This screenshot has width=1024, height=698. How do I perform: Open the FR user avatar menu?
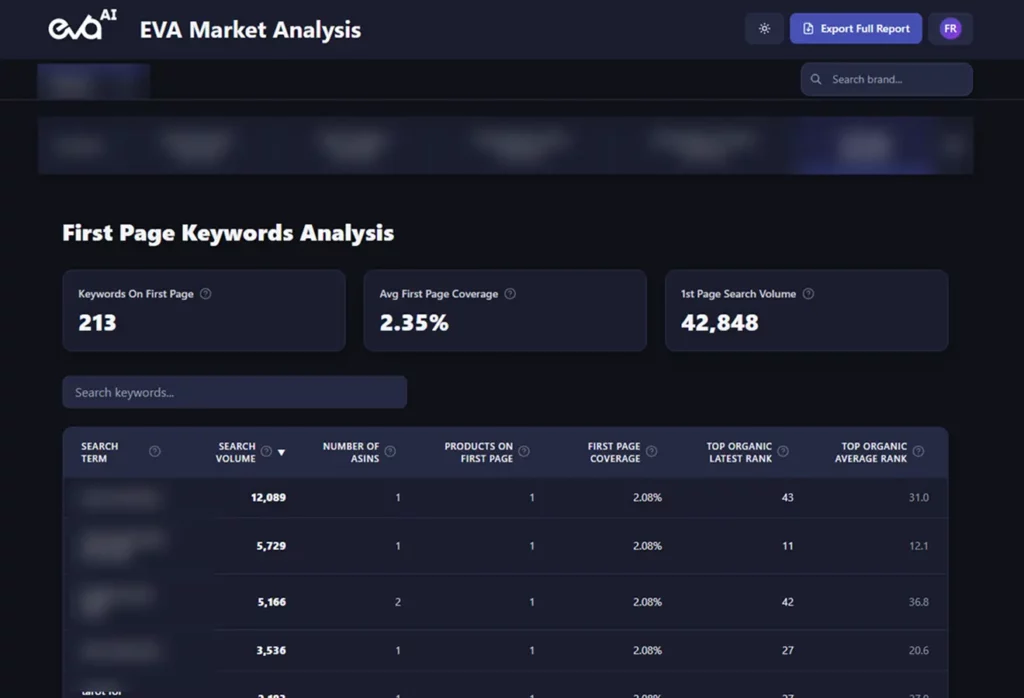tap(950, 29)
